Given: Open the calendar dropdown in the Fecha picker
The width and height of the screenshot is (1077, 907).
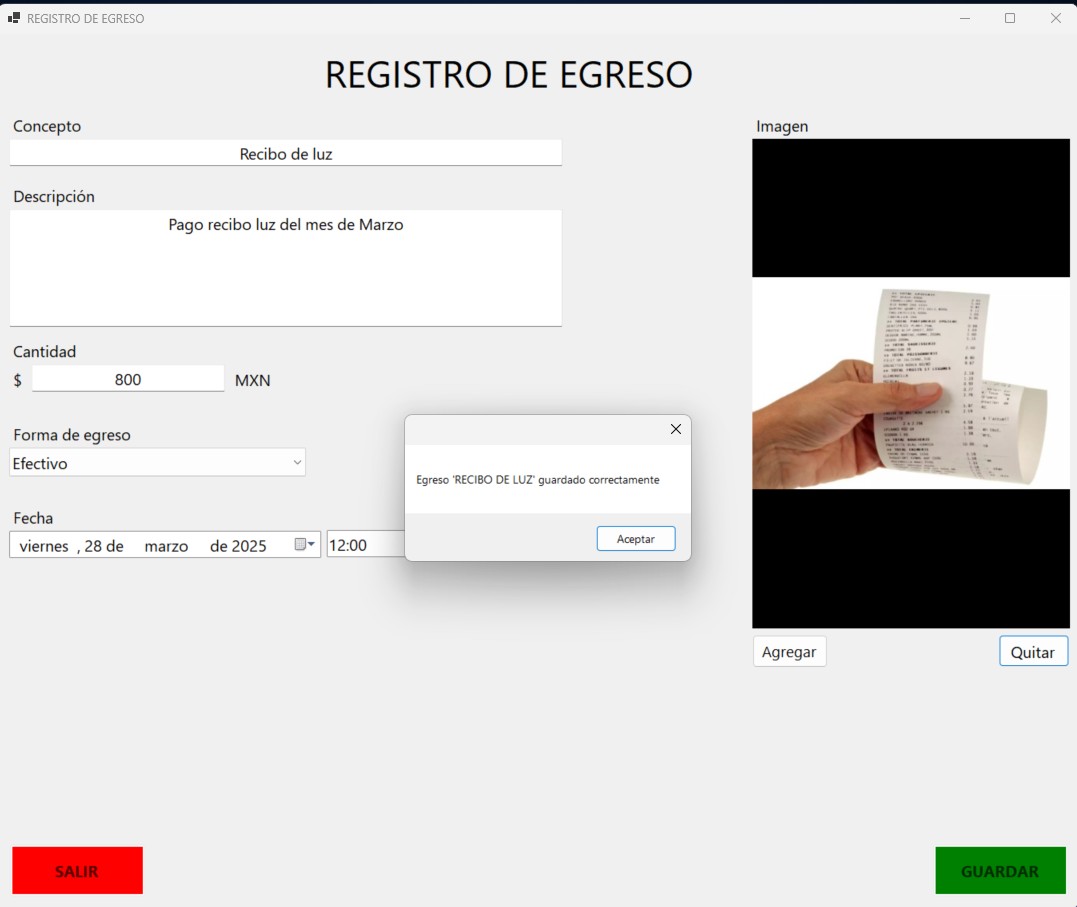Looking at the screenshot, I should click(x=305, y=545).
